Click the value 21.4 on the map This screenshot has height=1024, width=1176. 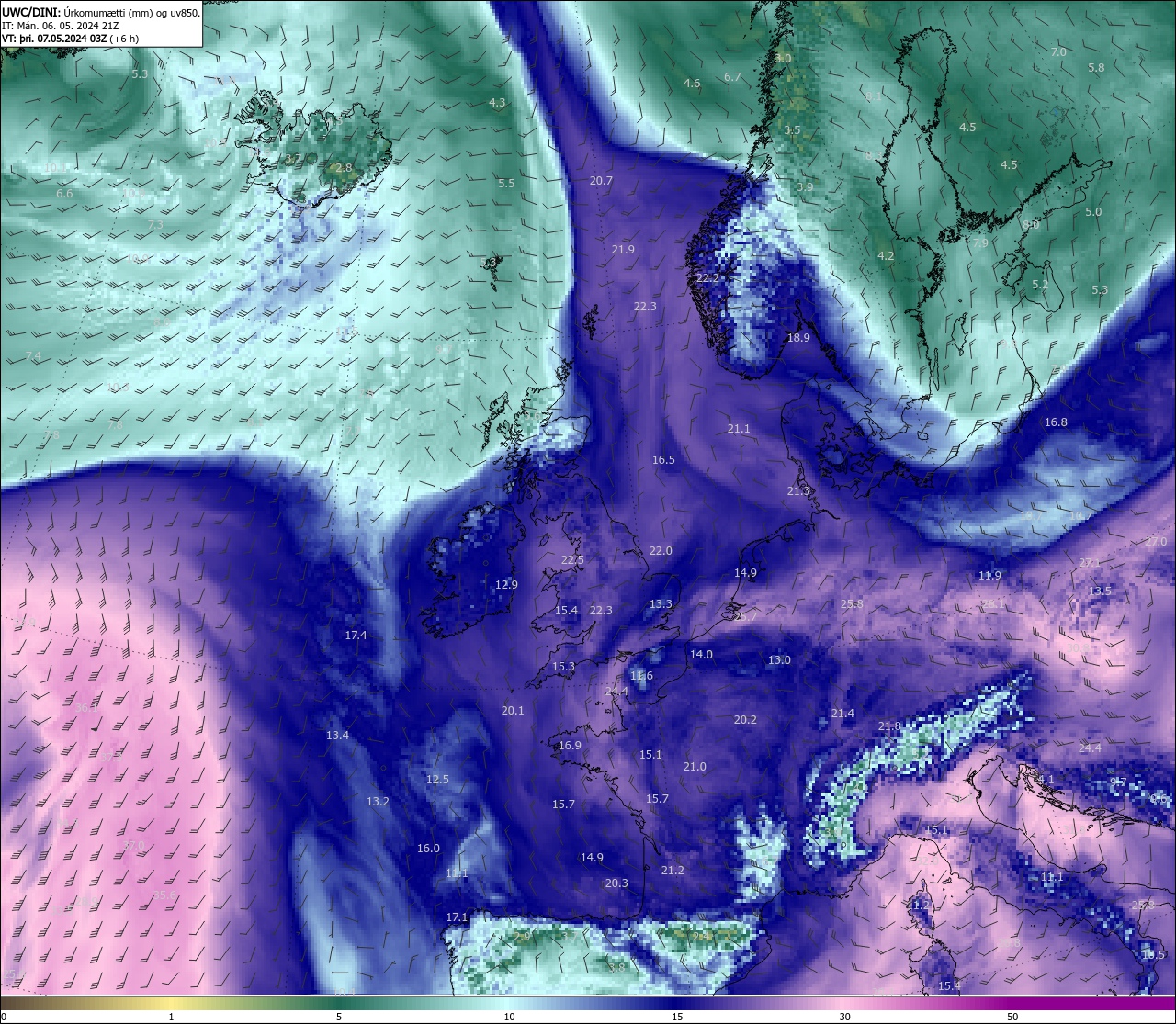point(842,714)
